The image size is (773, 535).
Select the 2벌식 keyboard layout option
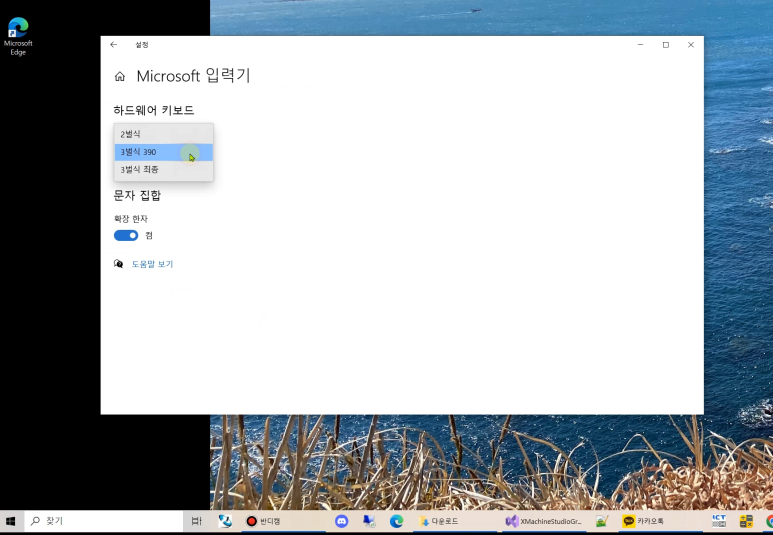[164, 134]
